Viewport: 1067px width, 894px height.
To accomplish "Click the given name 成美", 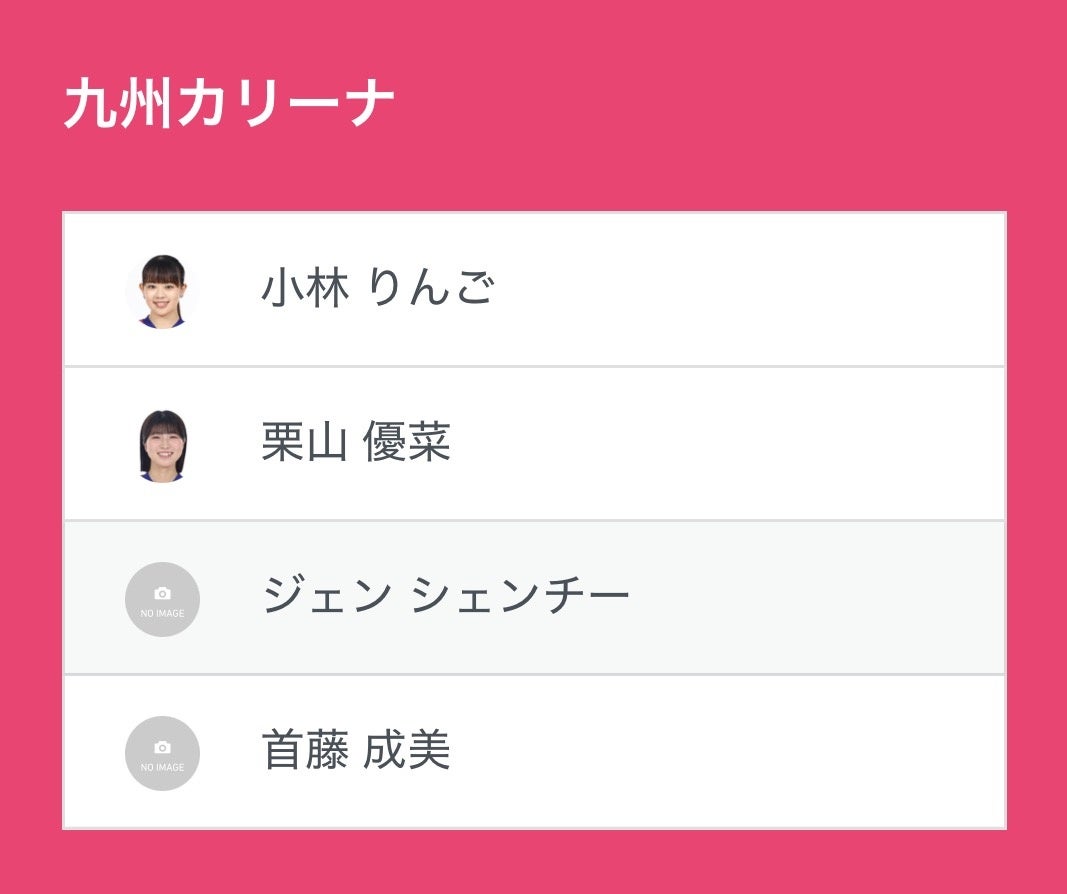I will 406,751.
